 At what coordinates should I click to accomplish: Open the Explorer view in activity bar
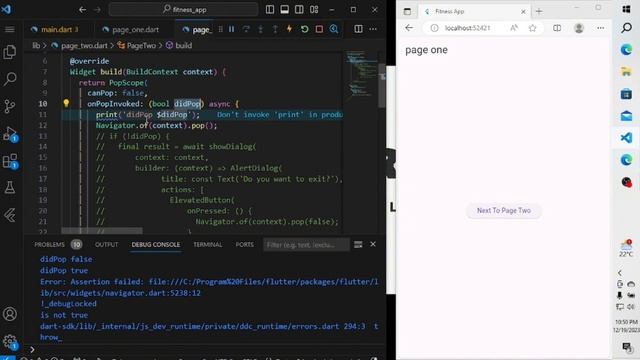[x=9, y=52]
